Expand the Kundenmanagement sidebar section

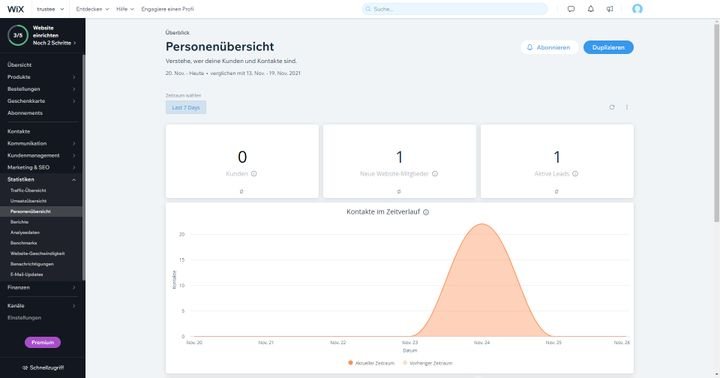pyautogui.click(x=41, y=155)
